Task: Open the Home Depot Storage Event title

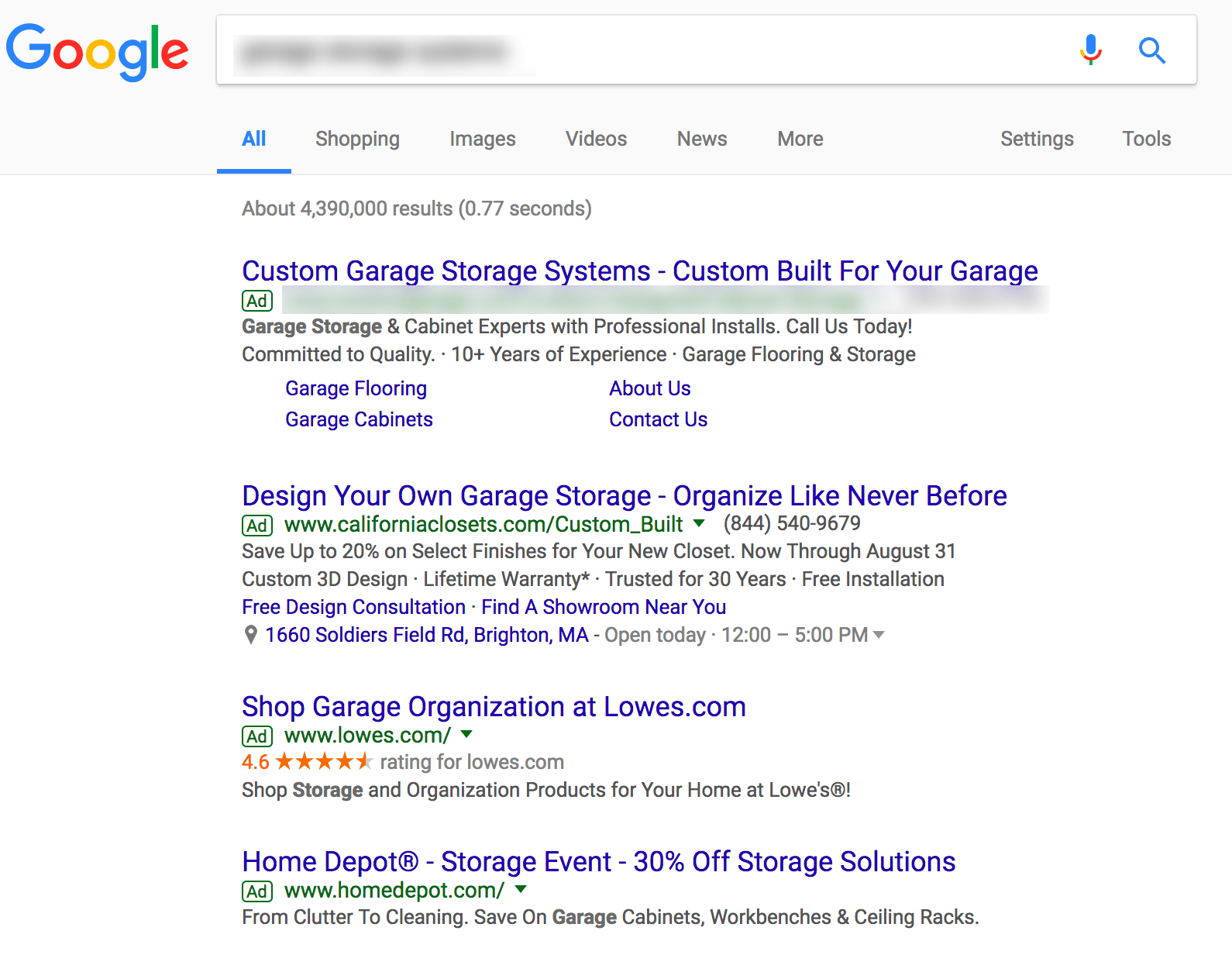Action: pos(599,861)
